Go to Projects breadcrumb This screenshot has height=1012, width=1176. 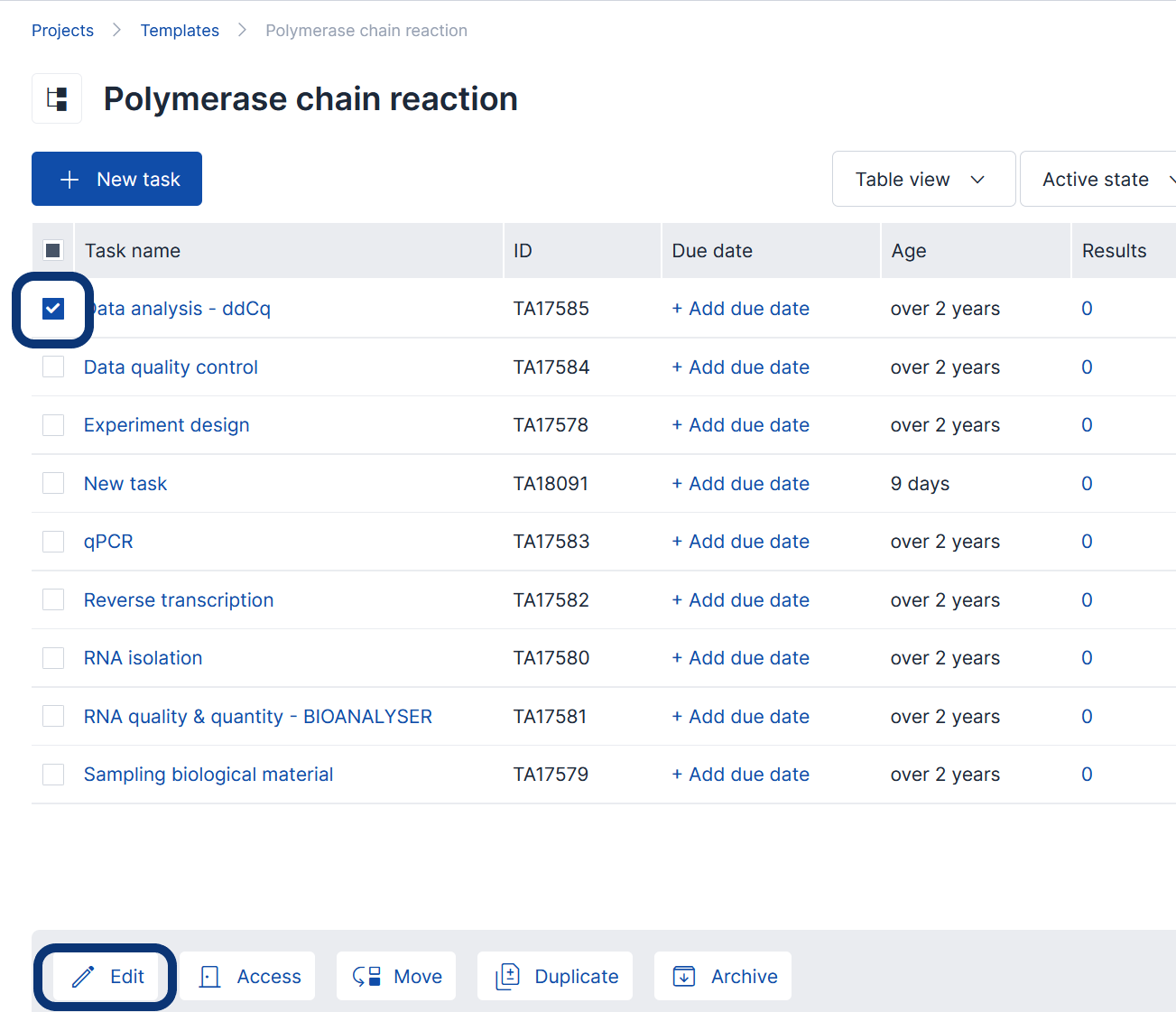coord(62,31)
